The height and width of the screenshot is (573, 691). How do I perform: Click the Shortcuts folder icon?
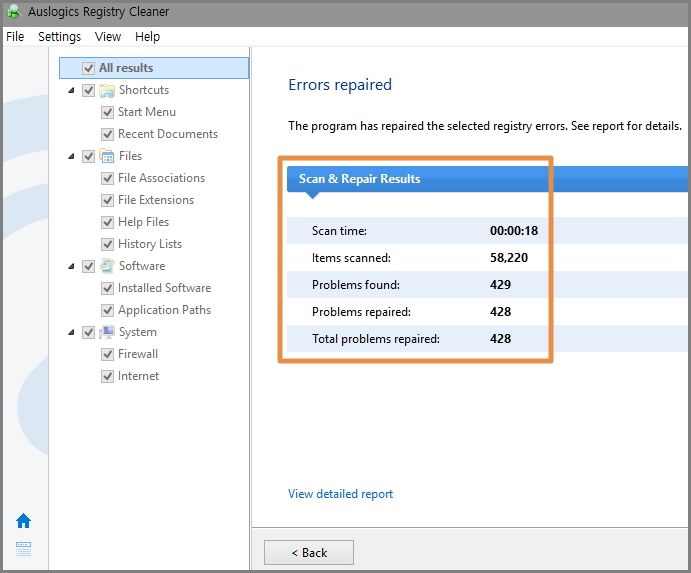click(107, 90)
